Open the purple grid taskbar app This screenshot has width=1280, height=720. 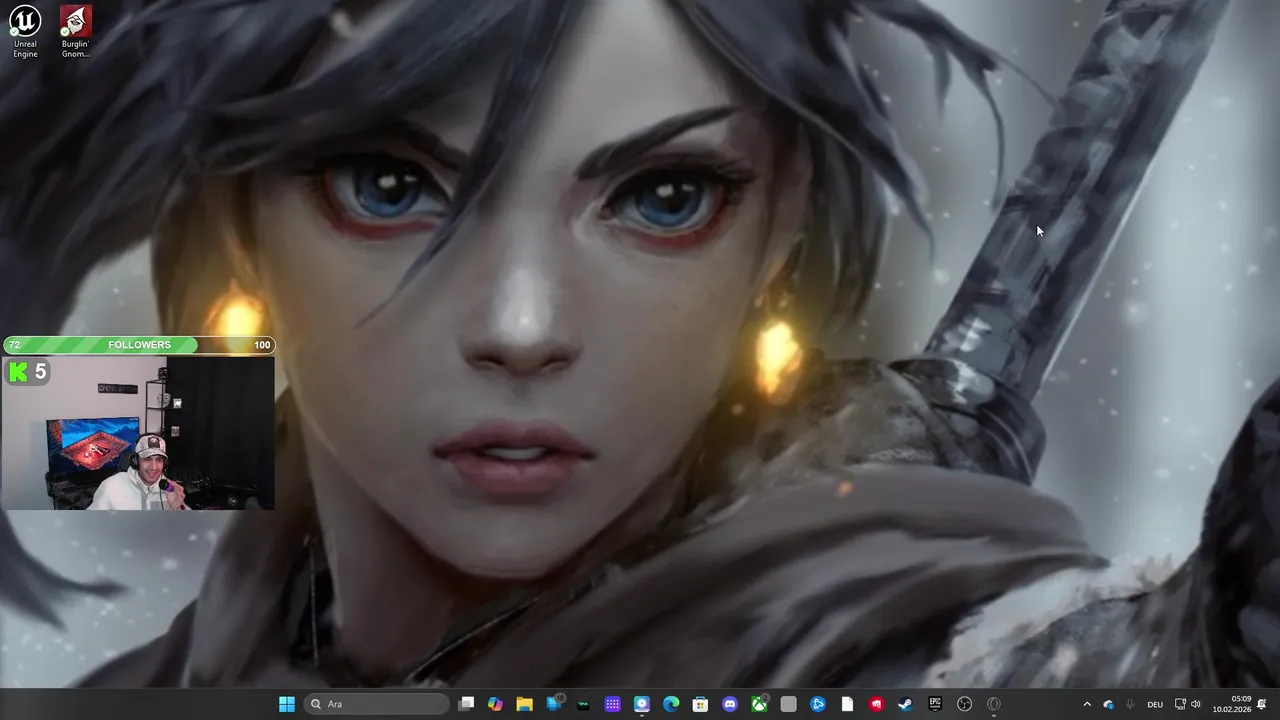[x=612, y=704]
